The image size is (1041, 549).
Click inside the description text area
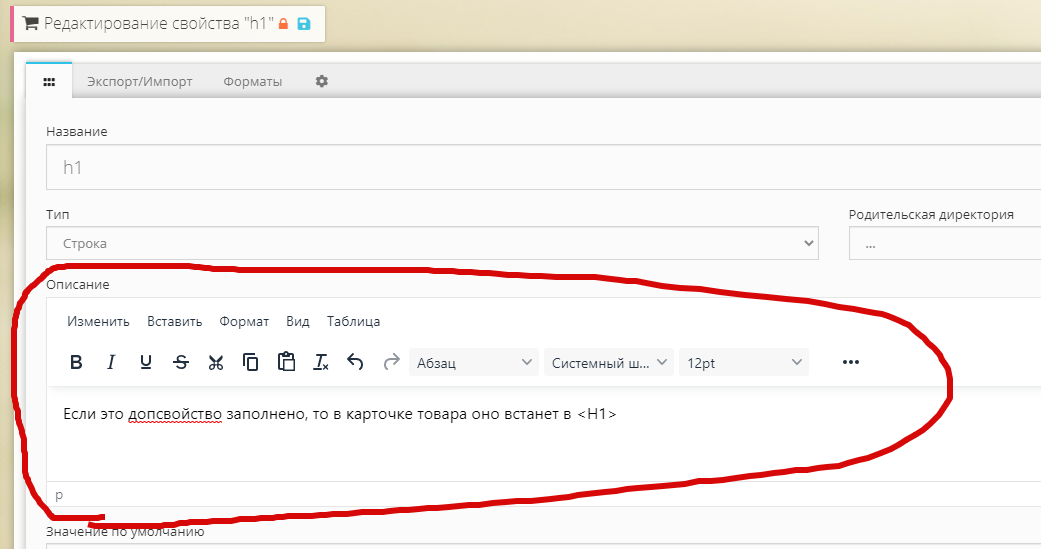tap(544, 434)
